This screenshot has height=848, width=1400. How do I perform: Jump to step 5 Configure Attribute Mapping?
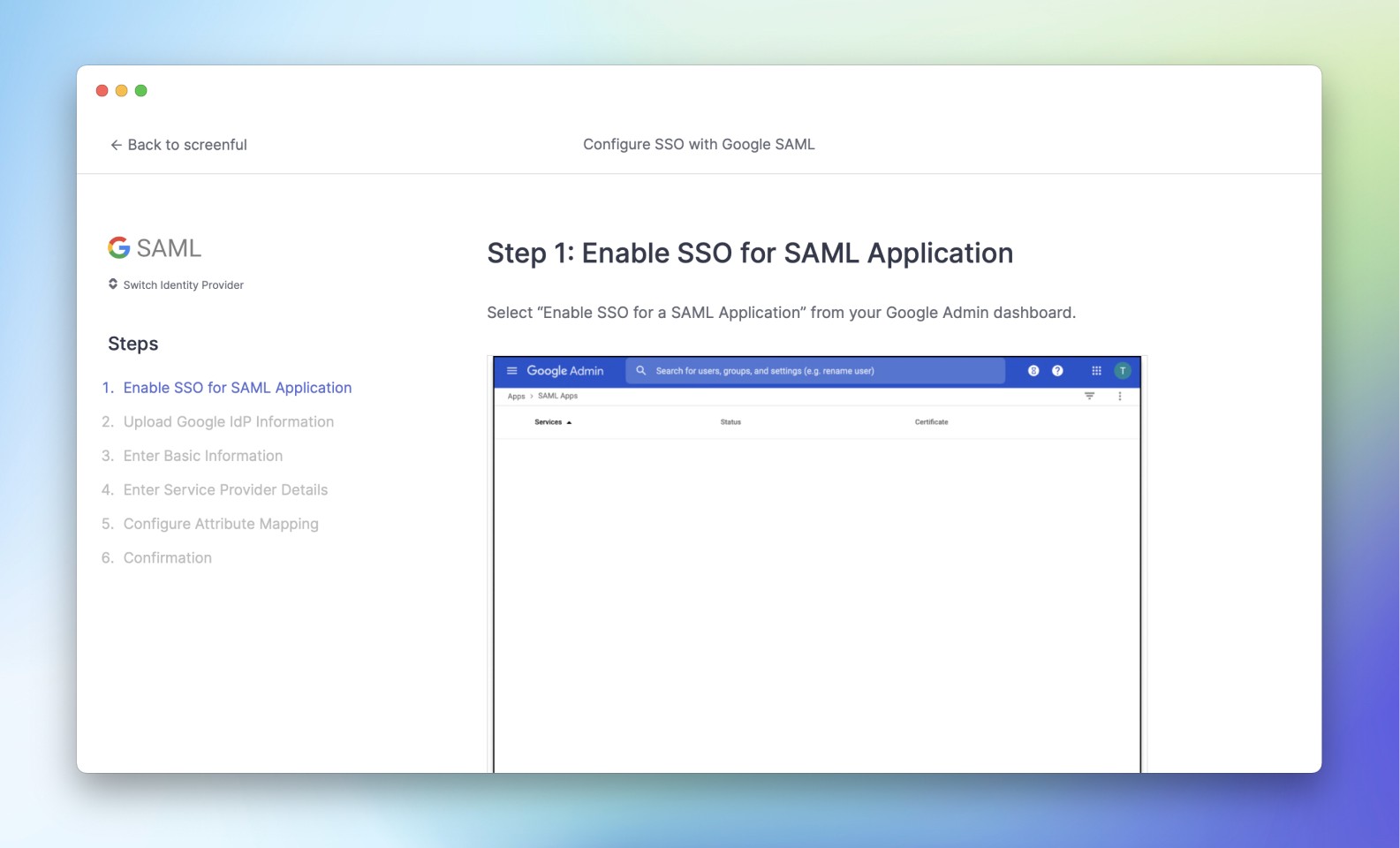coord(210,524)
